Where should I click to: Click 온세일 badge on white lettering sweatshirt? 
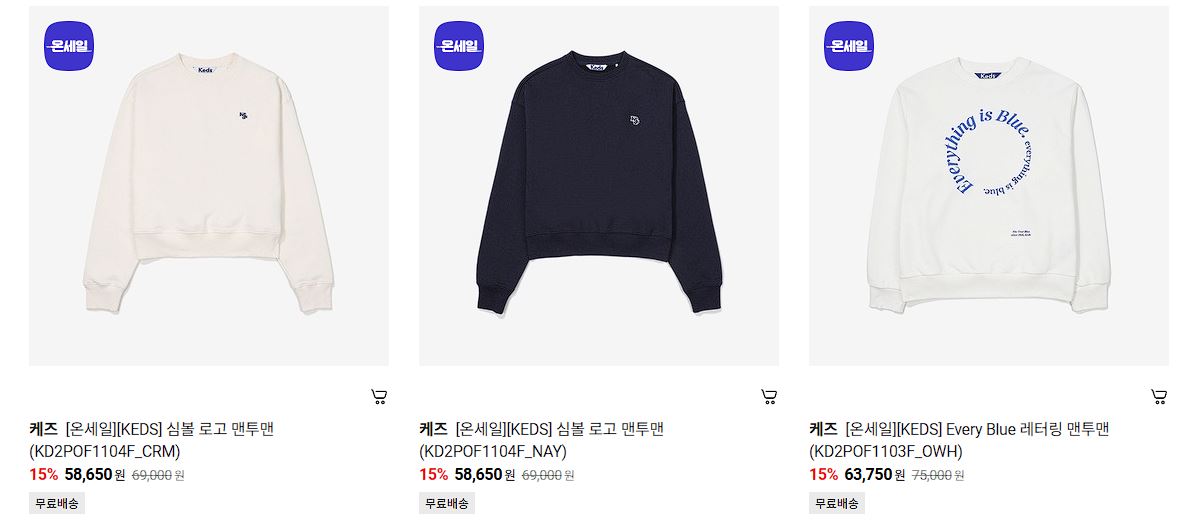coord(849,46)
